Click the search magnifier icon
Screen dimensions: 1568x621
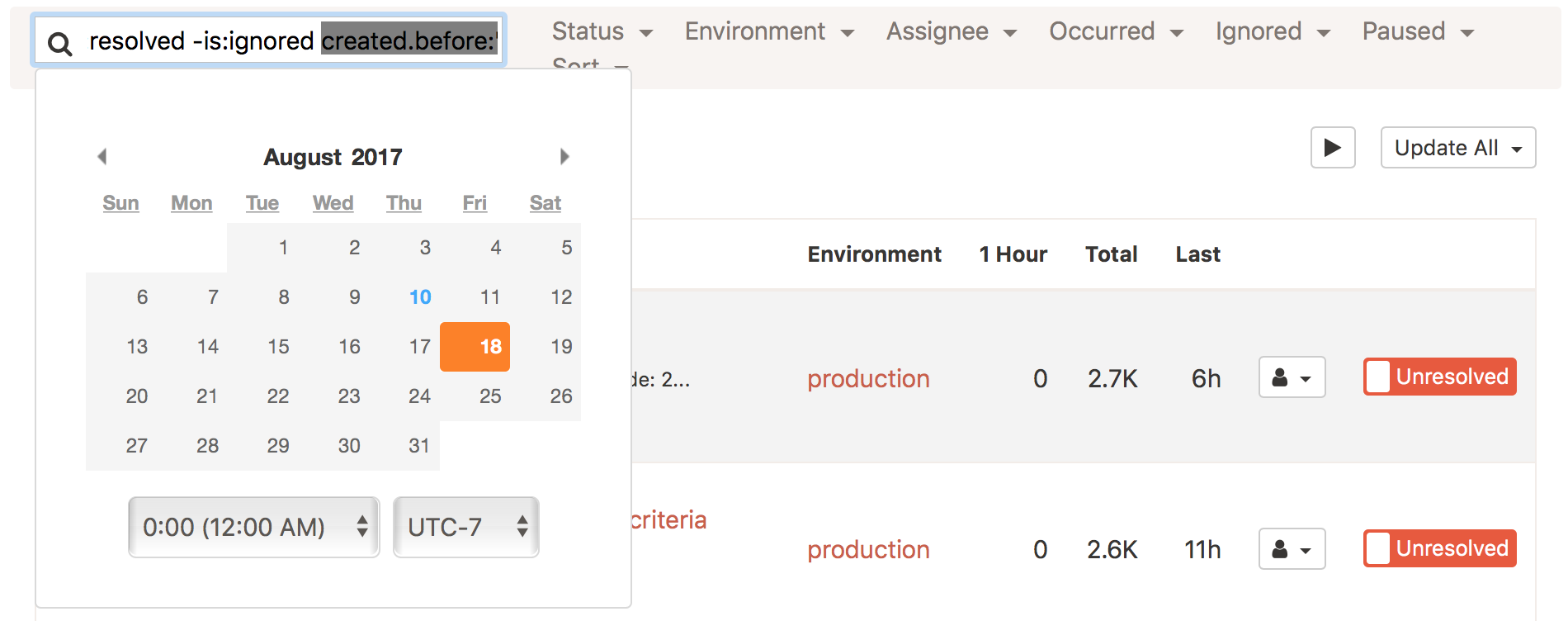(59, 43)
